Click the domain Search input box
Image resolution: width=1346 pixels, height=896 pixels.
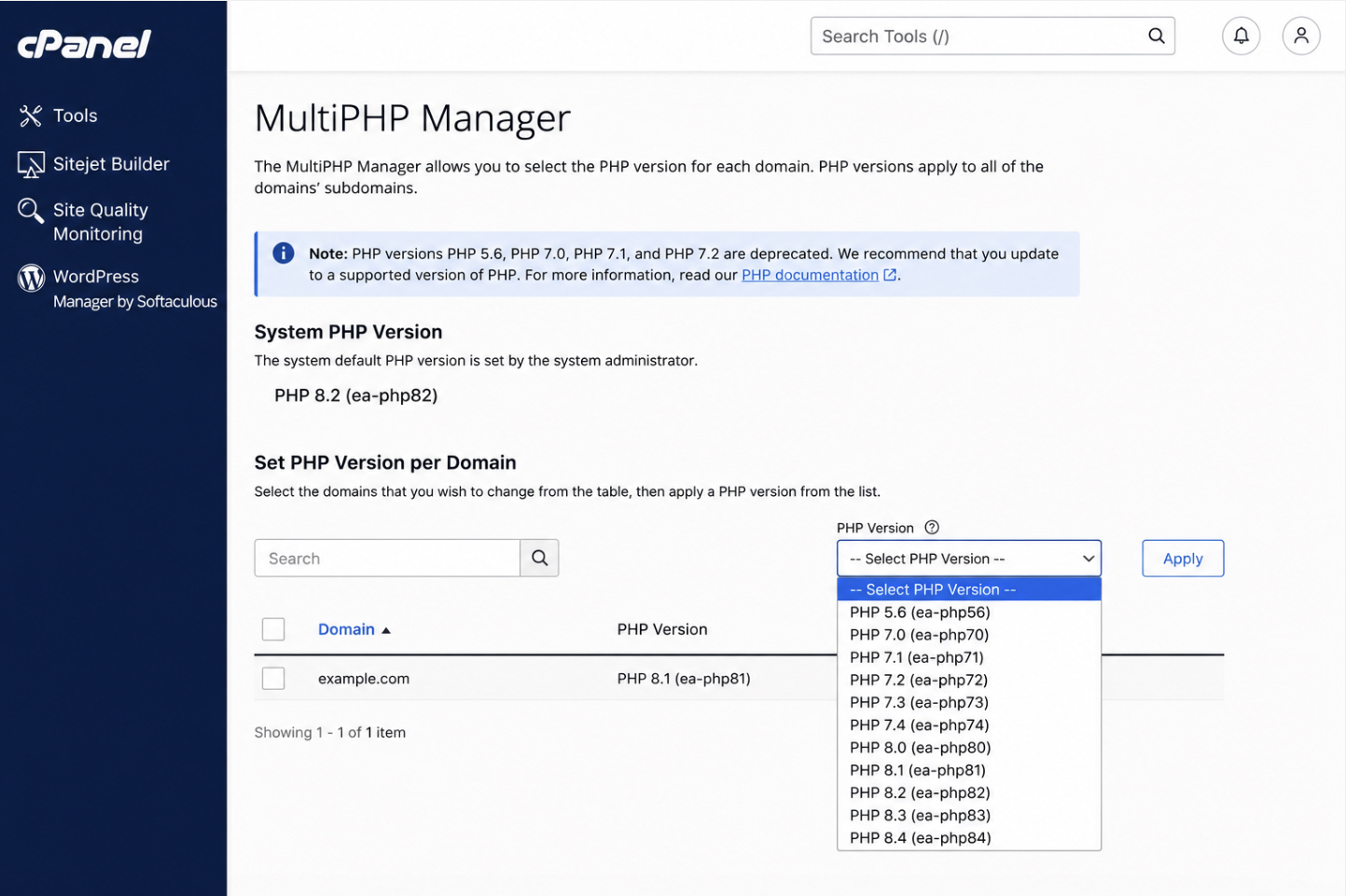(387, 558)
